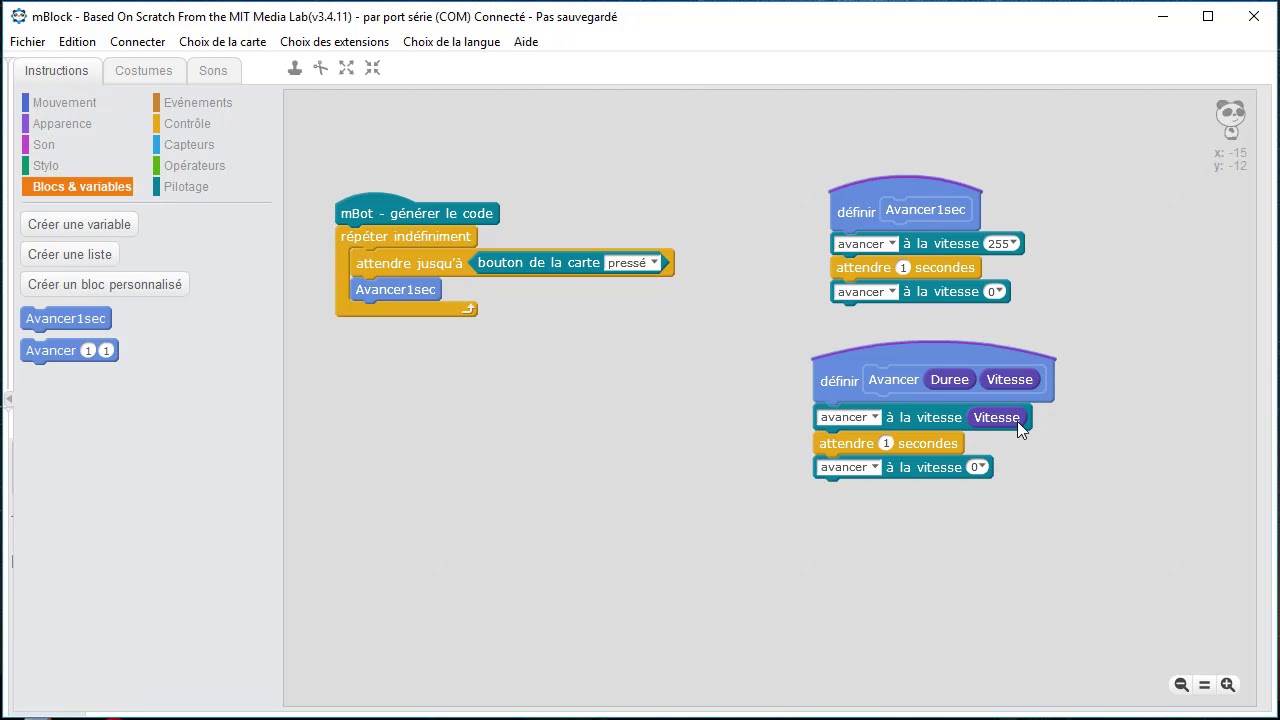Open vitesse 0 dropdown in Avancer definition
The width and height of the screenshot is (1280, 720).
977,468
